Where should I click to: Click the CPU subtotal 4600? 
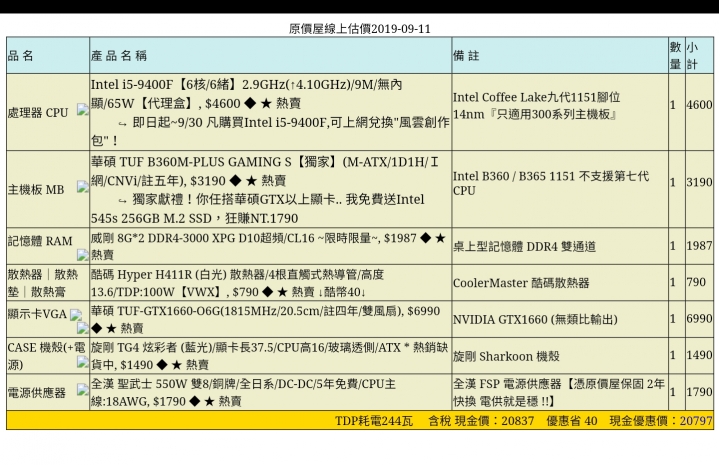click(x=699, y=105)
